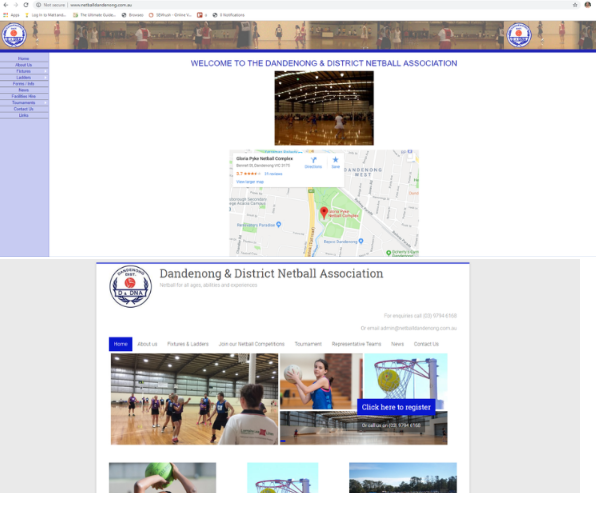The image size is (599, 522).
Task: Expand the Ladders submenu arrow
Action: coord(45,78)
